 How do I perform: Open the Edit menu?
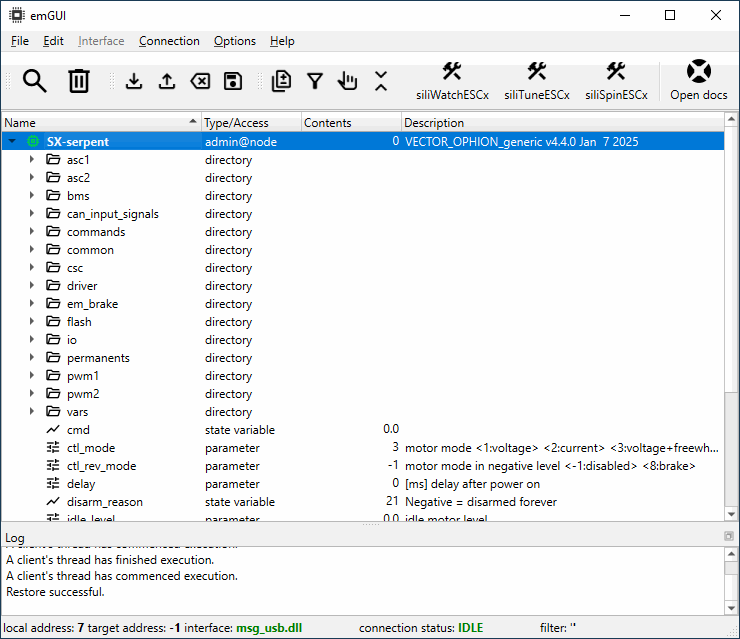(x=53, y=41)
